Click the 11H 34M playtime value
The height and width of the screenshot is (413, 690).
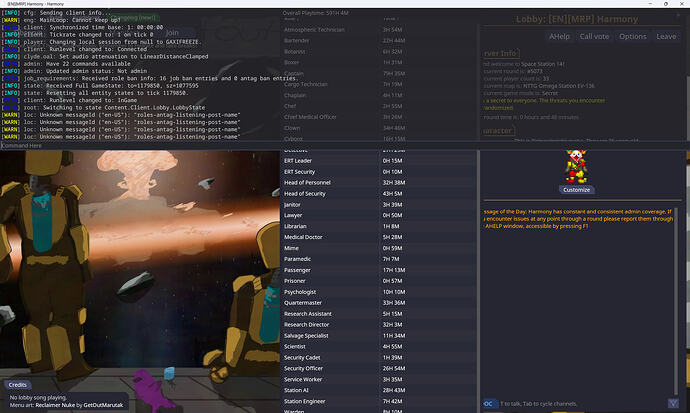[x=394, y=336]
